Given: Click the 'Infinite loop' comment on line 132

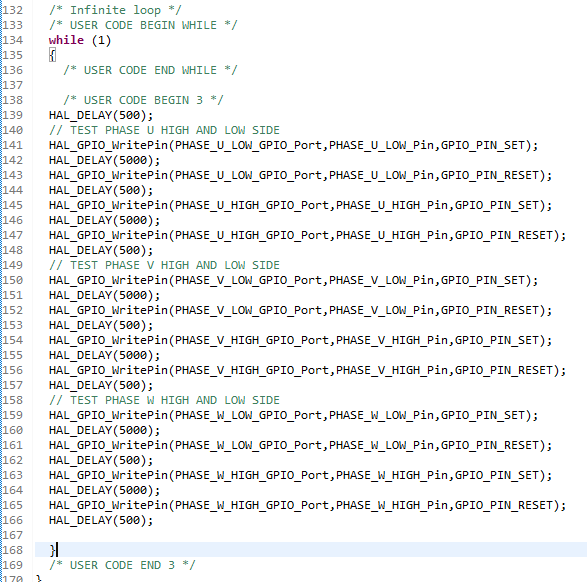Looking at the screenshot, I should [x=115, y=10].
